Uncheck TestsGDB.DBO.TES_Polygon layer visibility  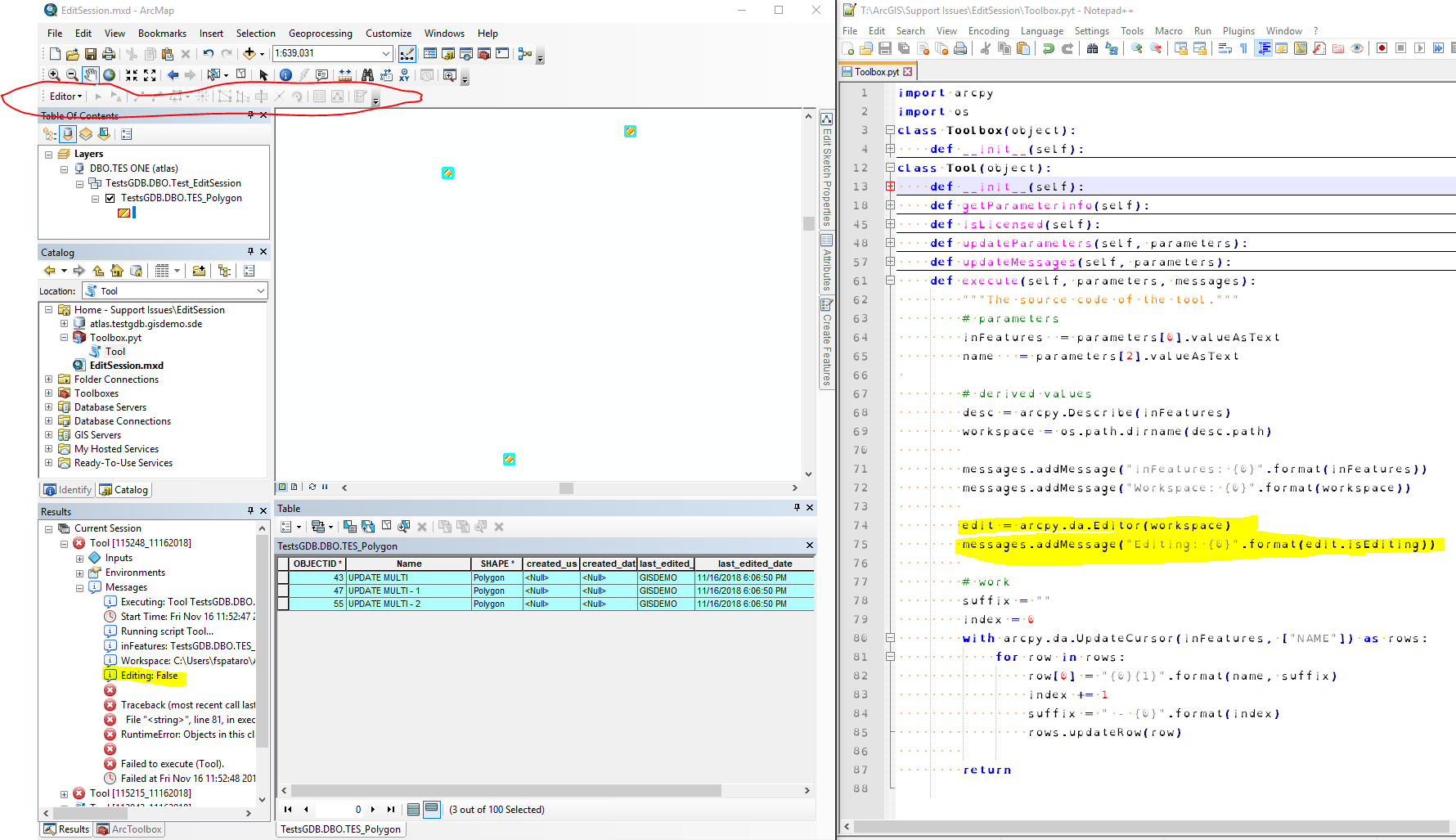(x=110, y=198)
